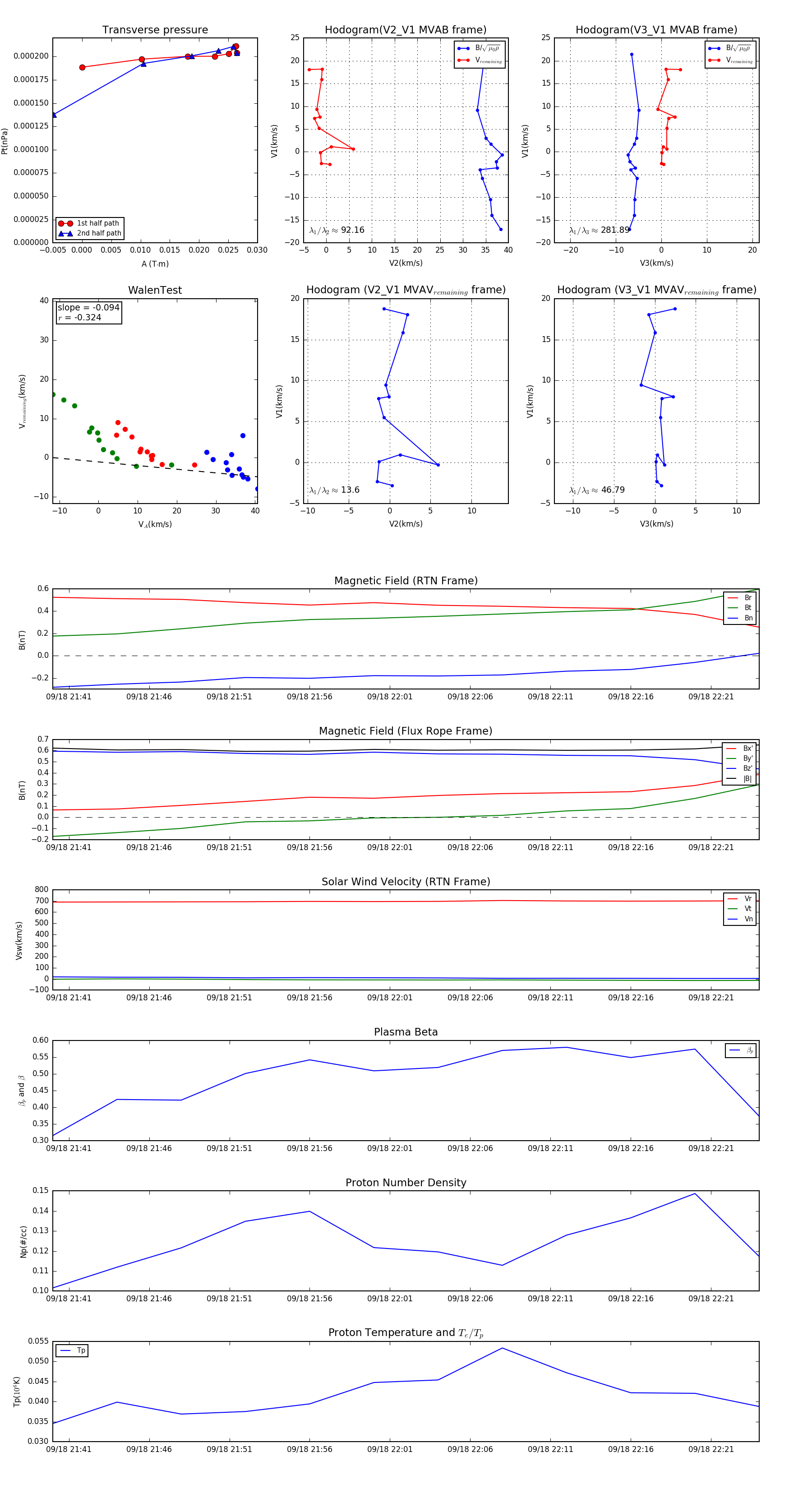Click the 'Hodogram(V3_V1 MVAB frame)' title
Screen dimensions: 812x1489
click(x=656, y=30)
